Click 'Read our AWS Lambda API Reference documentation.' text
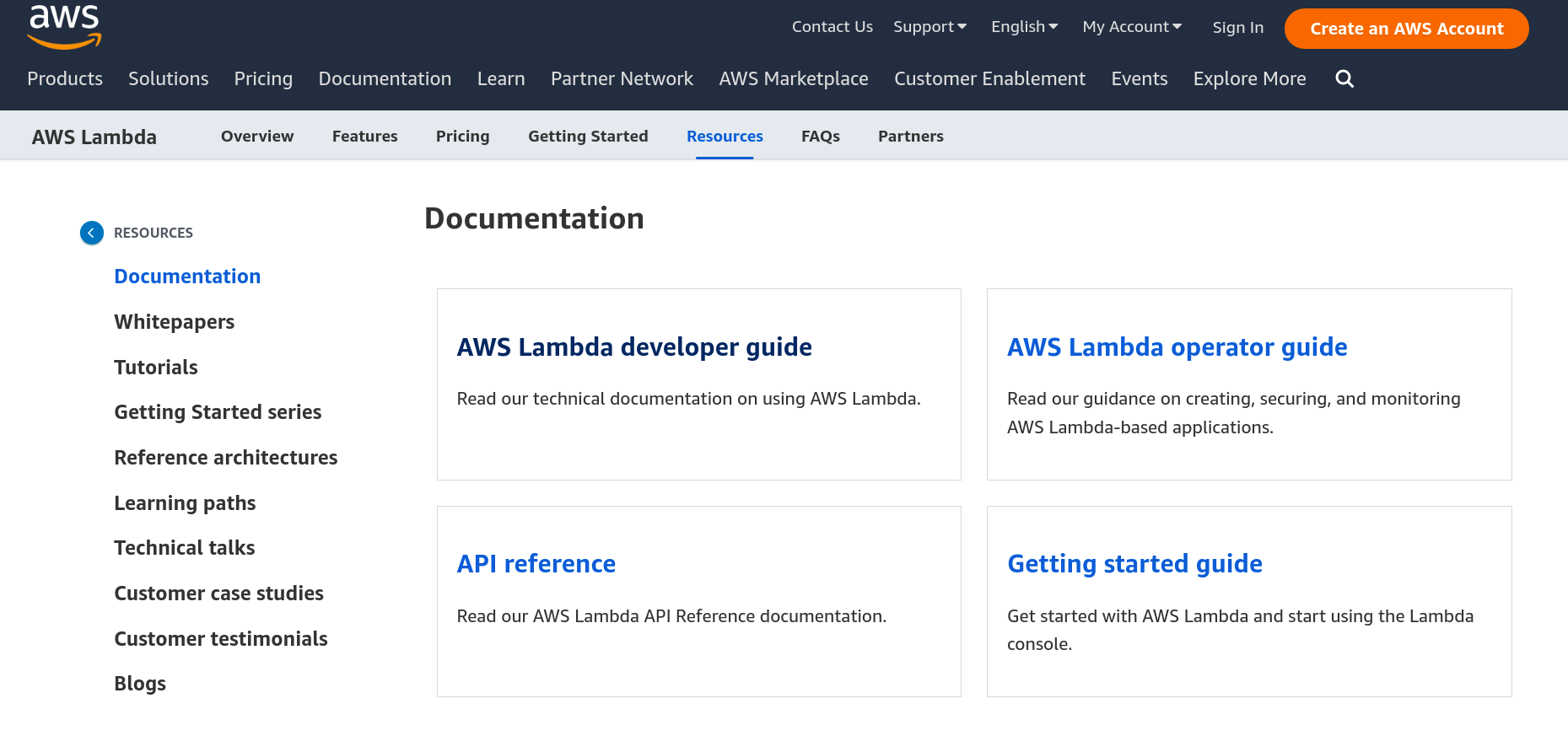Image resolution: width=1568 pixels, height=752 pixels. click(671, 616)
